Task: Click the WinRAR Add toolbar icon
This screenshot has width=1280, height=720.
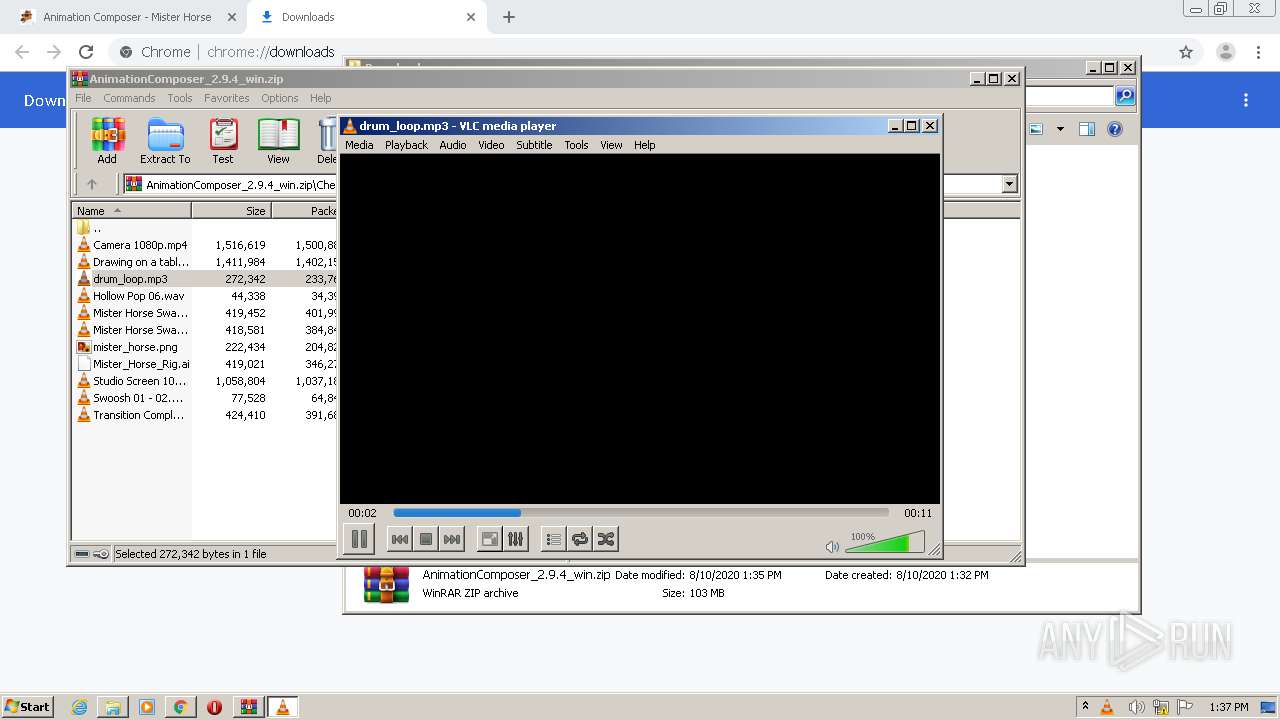Action: point(107,141)
